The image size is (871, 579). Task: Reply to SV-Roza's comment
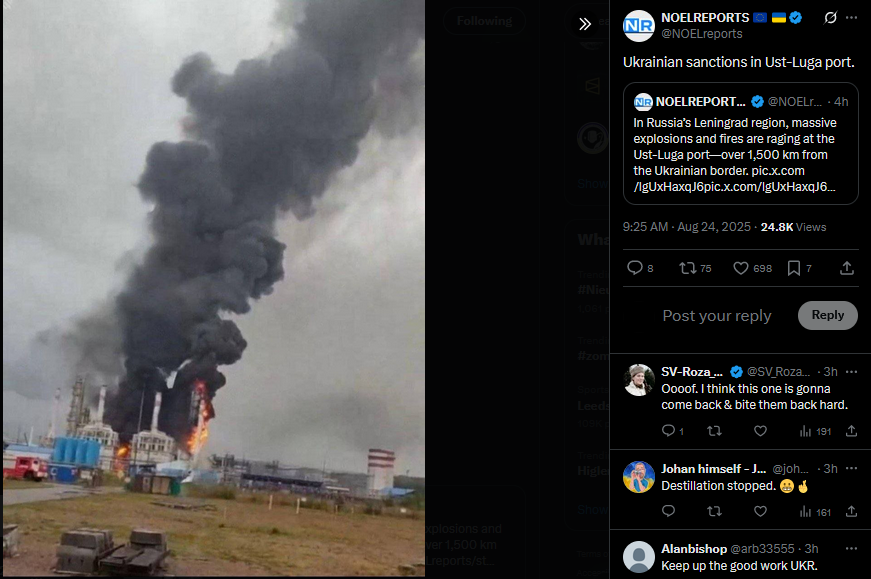(x=673, y=431)
